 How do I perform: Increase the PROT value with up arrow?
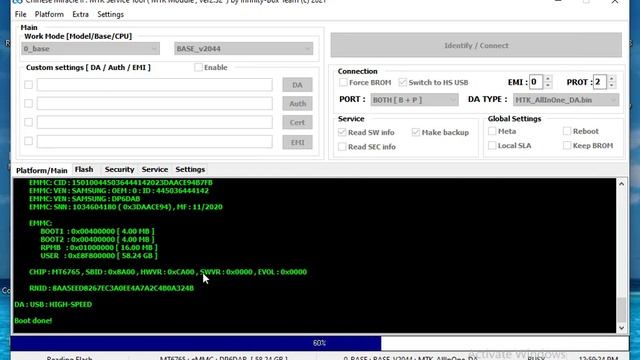611,79
